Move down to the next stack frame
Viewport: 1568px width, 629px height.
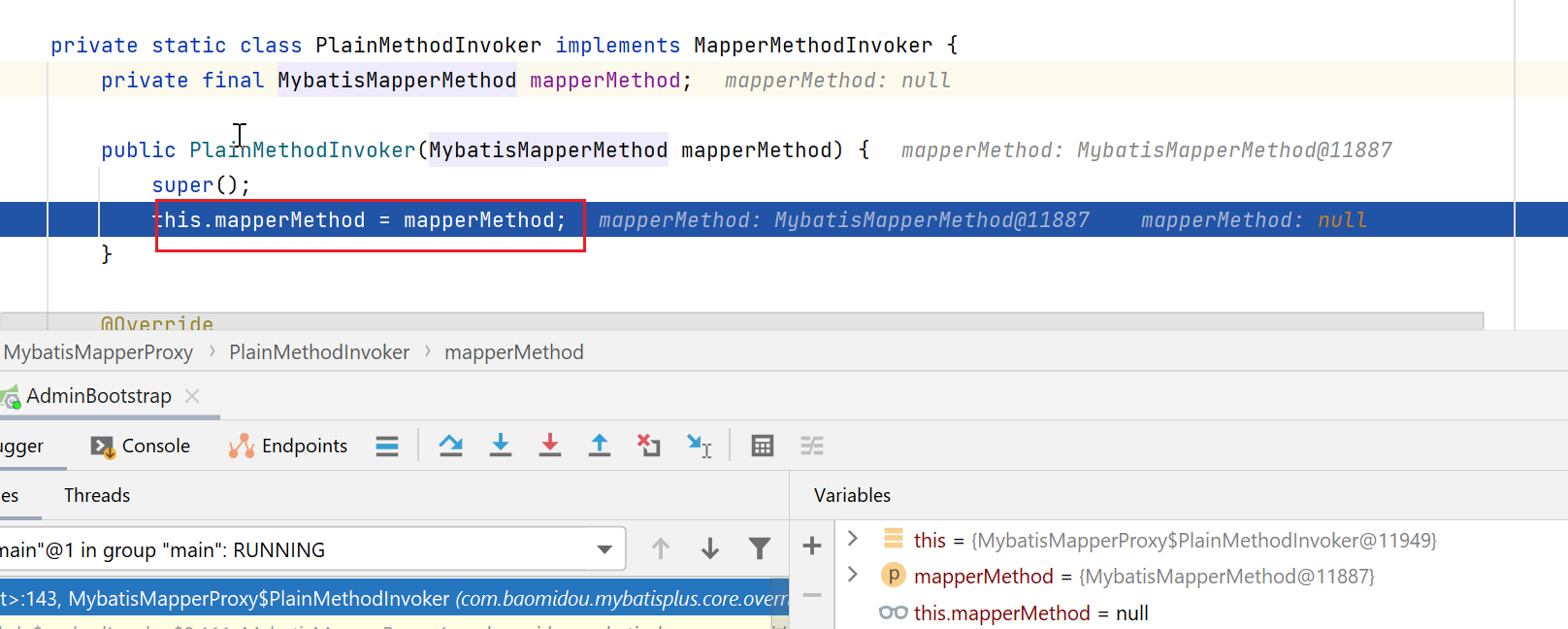tap(710, 549)
